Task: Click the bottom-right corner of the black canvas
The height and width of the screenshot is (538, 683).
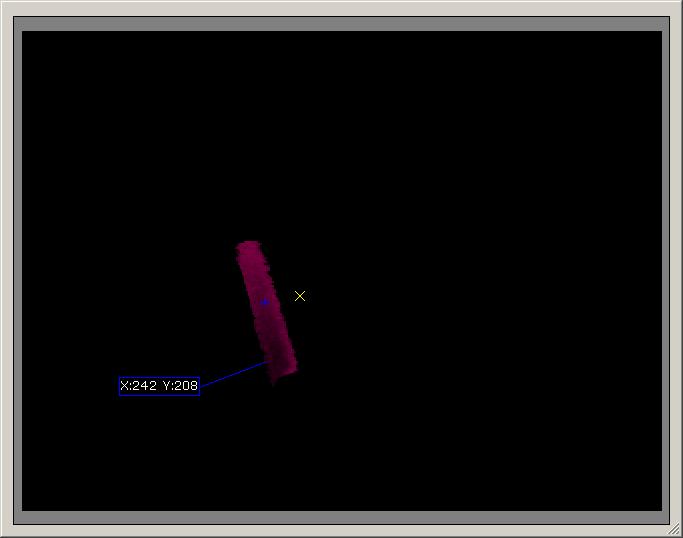Action: 660,508
